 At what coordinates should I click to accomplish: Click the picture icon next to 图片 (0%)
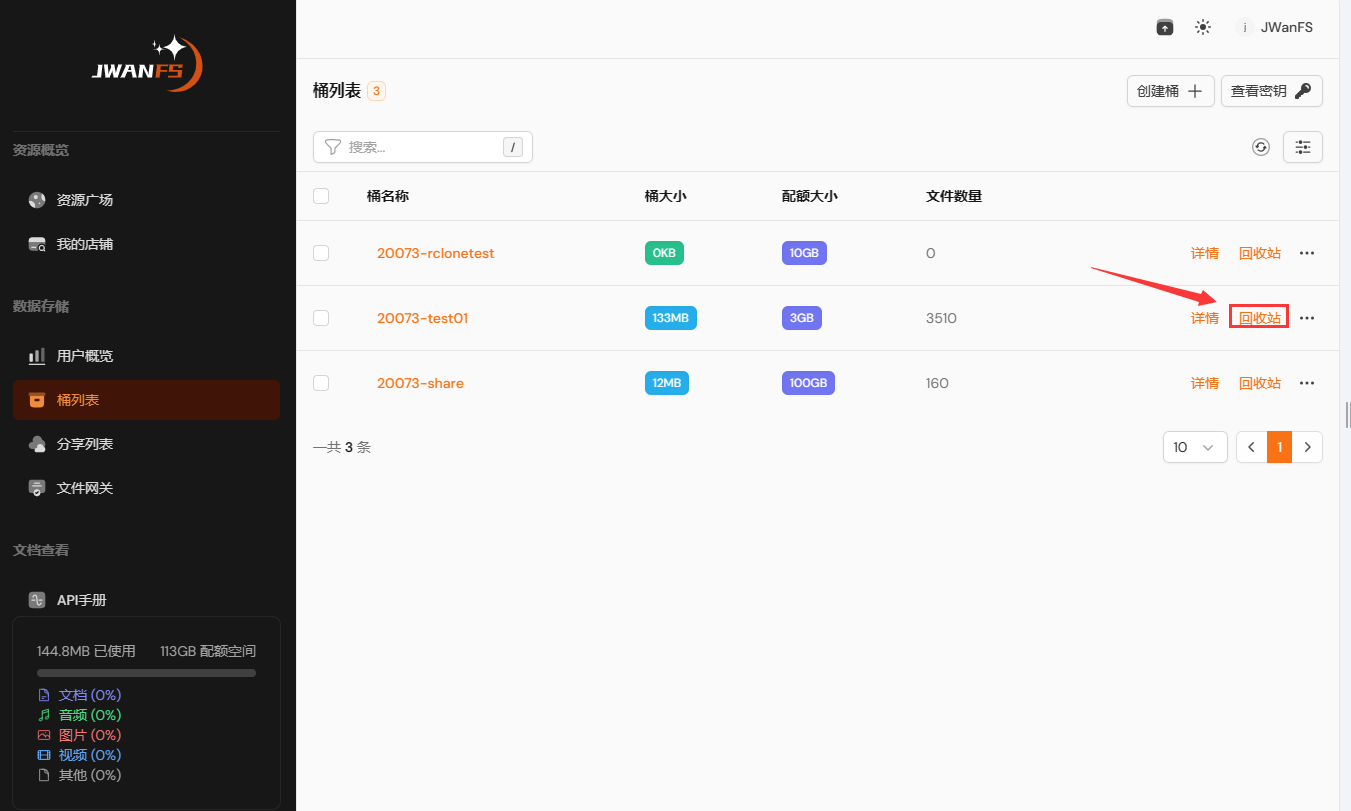43,735
